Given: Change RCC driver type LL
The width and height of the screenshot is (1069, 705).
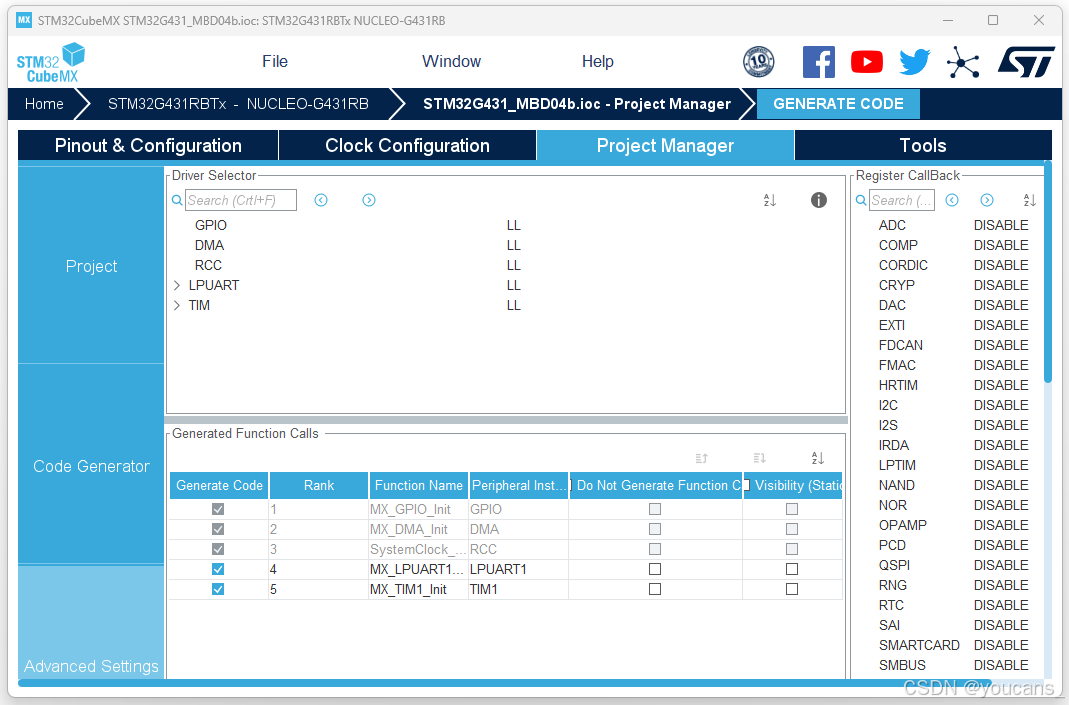Looking at the screenshot, I should (x=513, y=265).
